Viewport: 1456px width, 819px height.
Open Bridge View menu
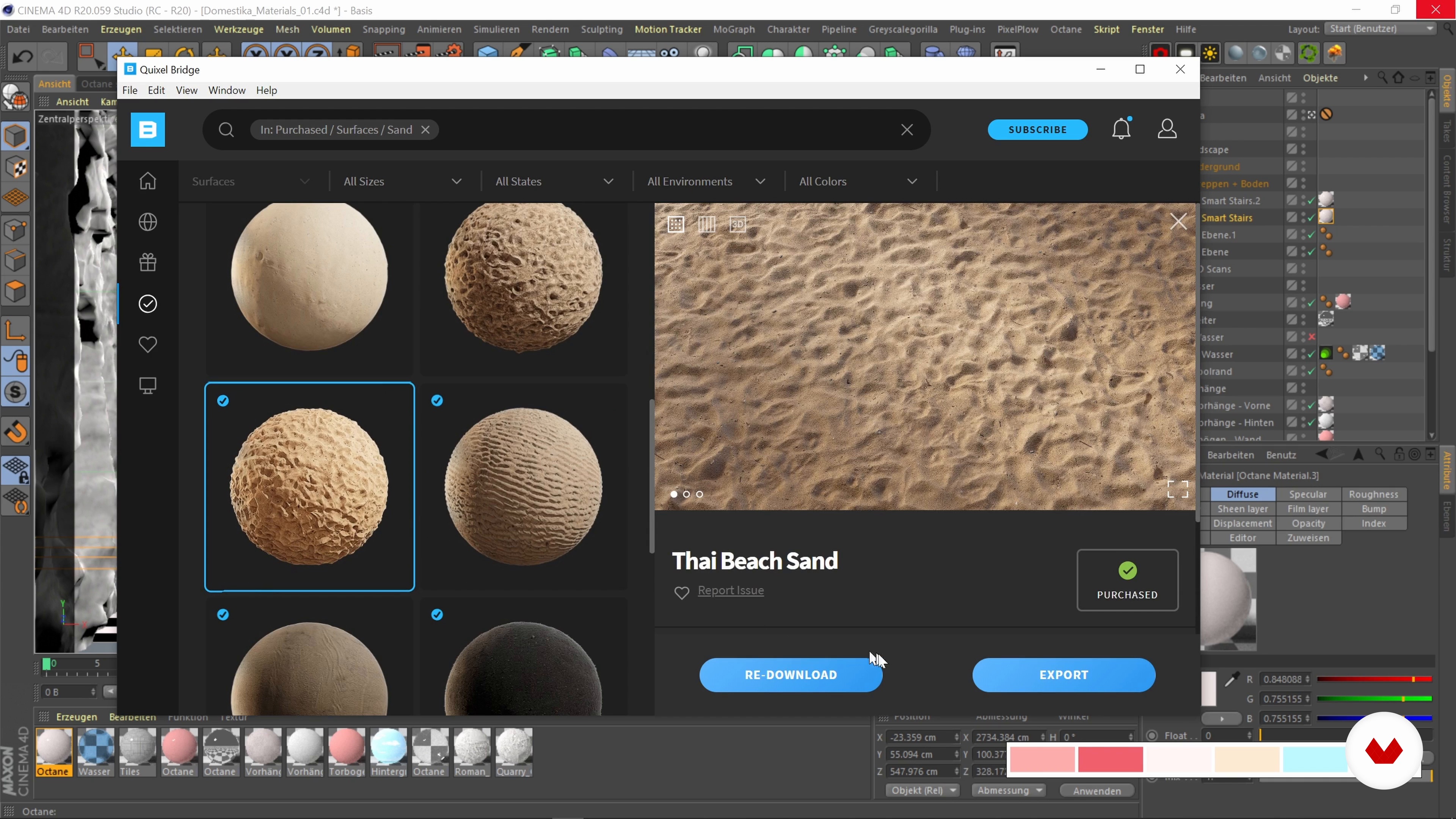click(187, 91)
